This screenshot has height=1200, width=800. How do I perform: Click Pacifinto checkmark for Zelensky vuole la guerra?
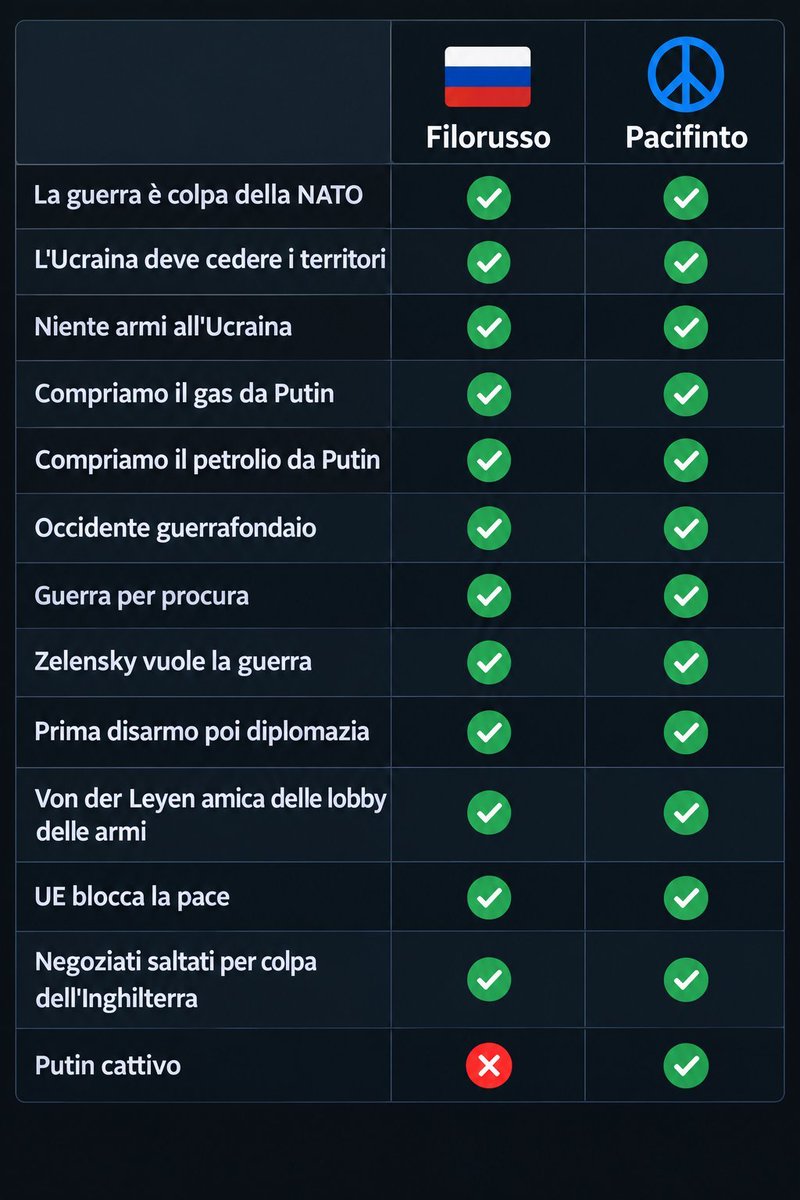coord(686,662)
